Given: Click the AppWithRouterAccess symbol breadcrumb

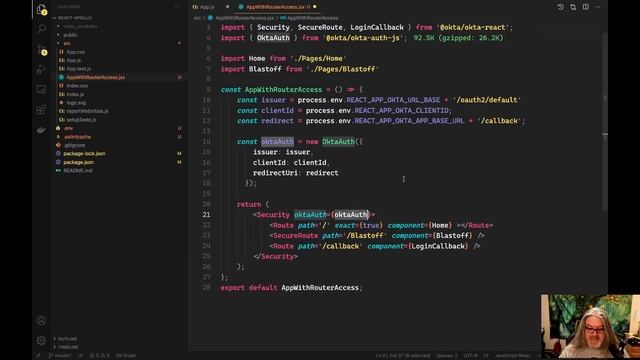Looking at the screenshot, I should pos(312,18).
